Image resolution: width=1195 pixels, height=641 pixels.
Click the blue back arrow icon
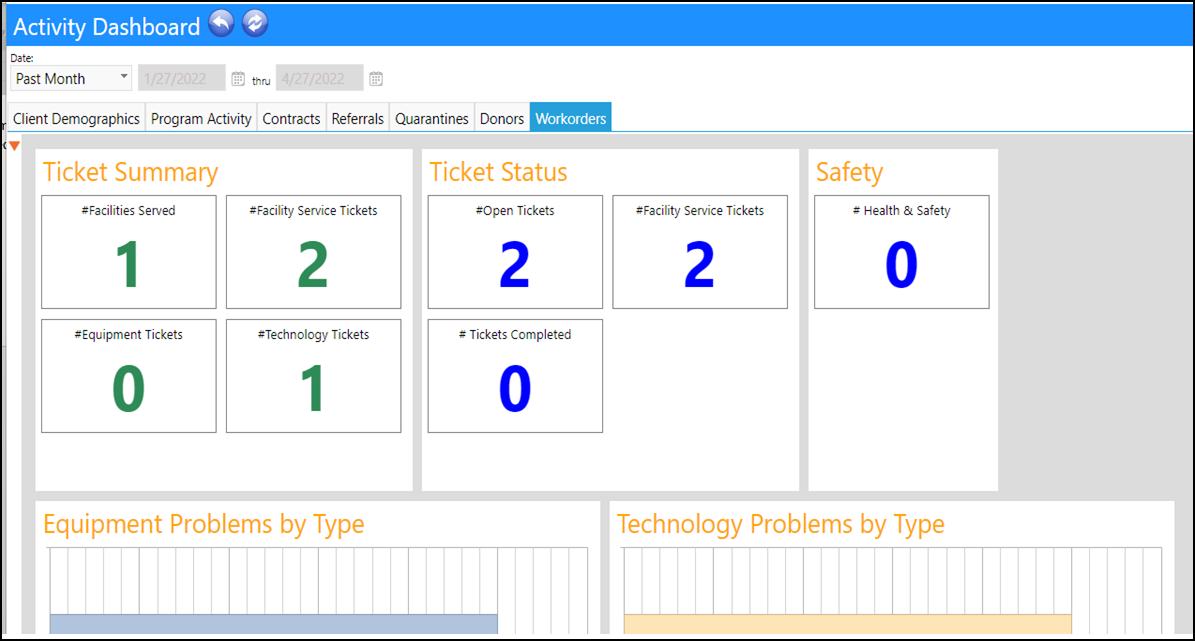tap(221, 24)
